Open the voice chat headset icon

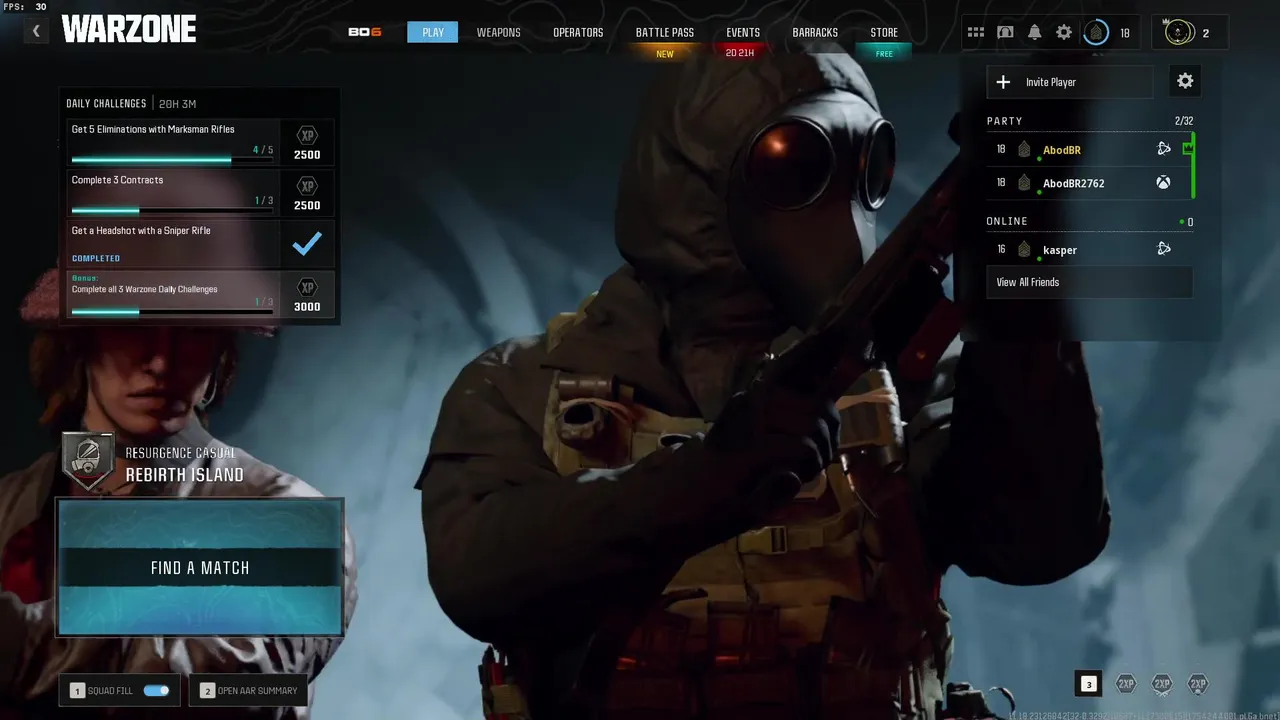tap(1005, 32)
